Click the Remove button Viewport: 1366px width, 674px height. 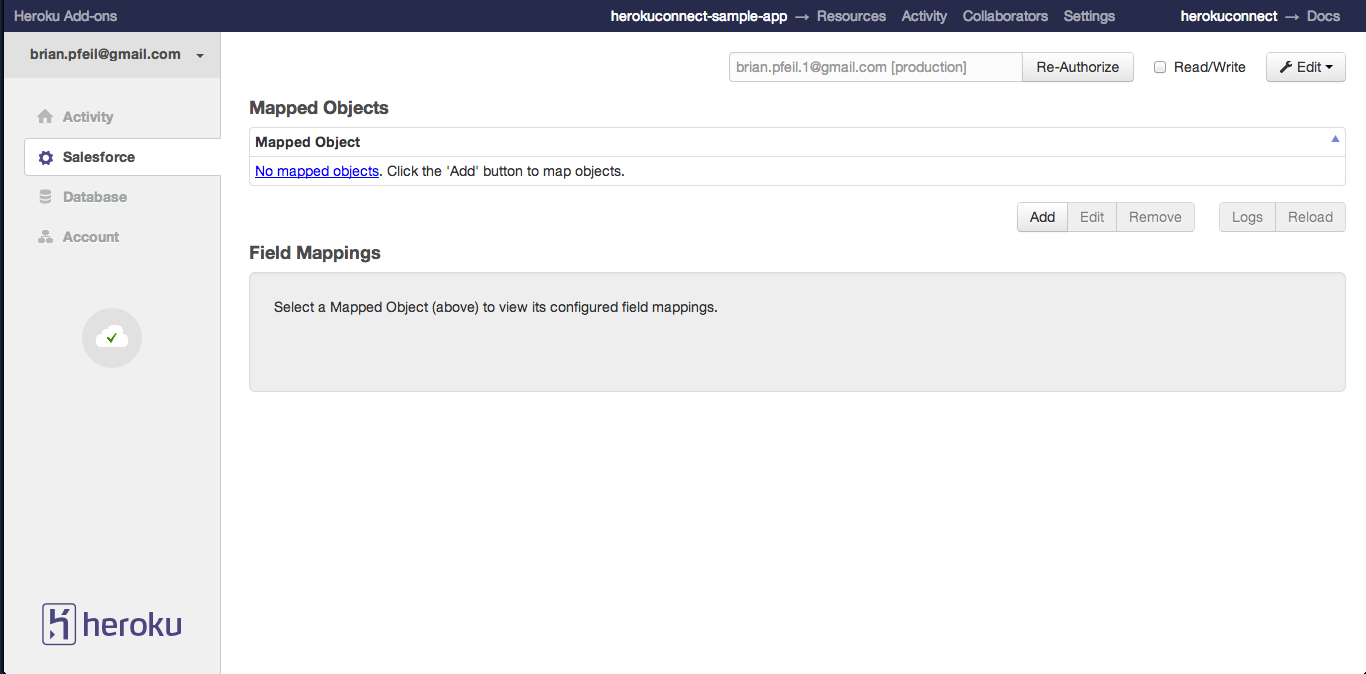[x=1155, y=217]
